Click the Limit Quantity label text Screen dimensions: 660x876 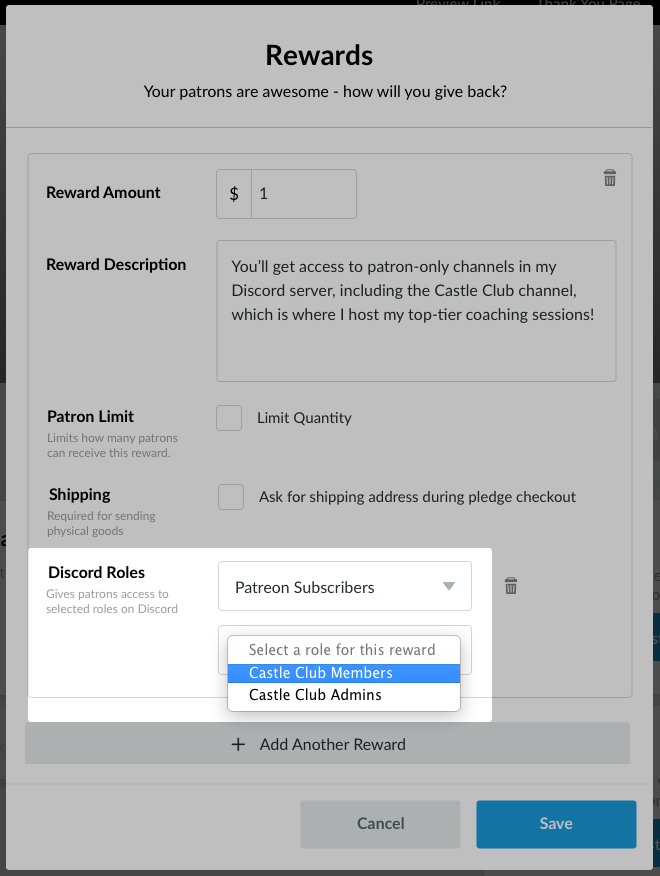304,418
